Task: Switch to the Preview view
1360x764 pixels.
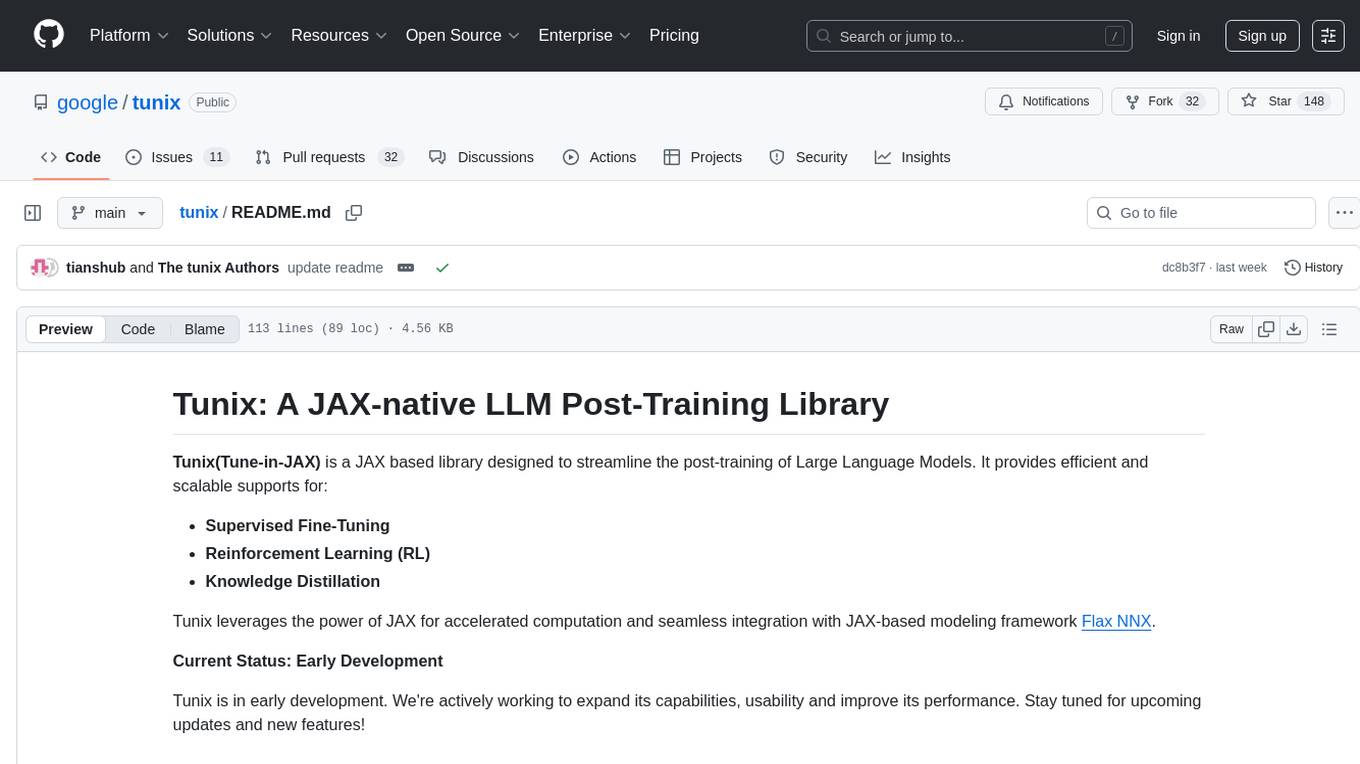Action: 66,329
